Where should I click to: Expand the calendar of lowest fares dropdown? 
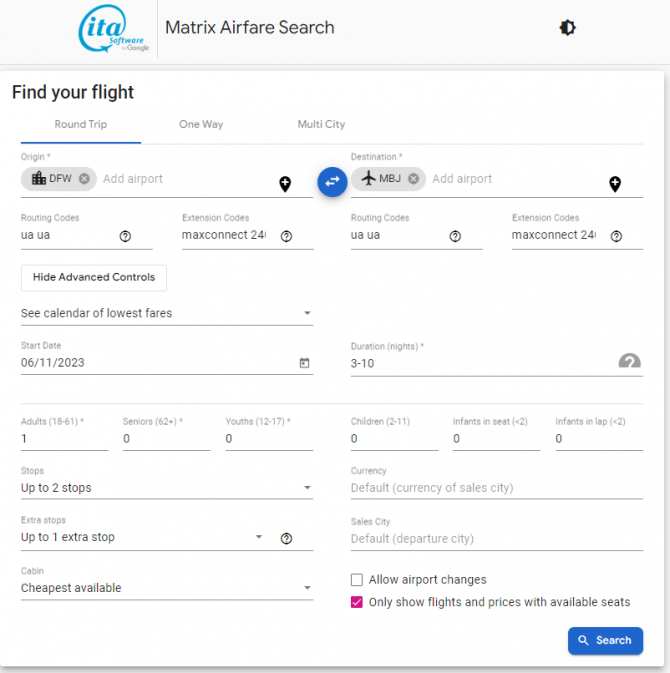tap(167, 313)
